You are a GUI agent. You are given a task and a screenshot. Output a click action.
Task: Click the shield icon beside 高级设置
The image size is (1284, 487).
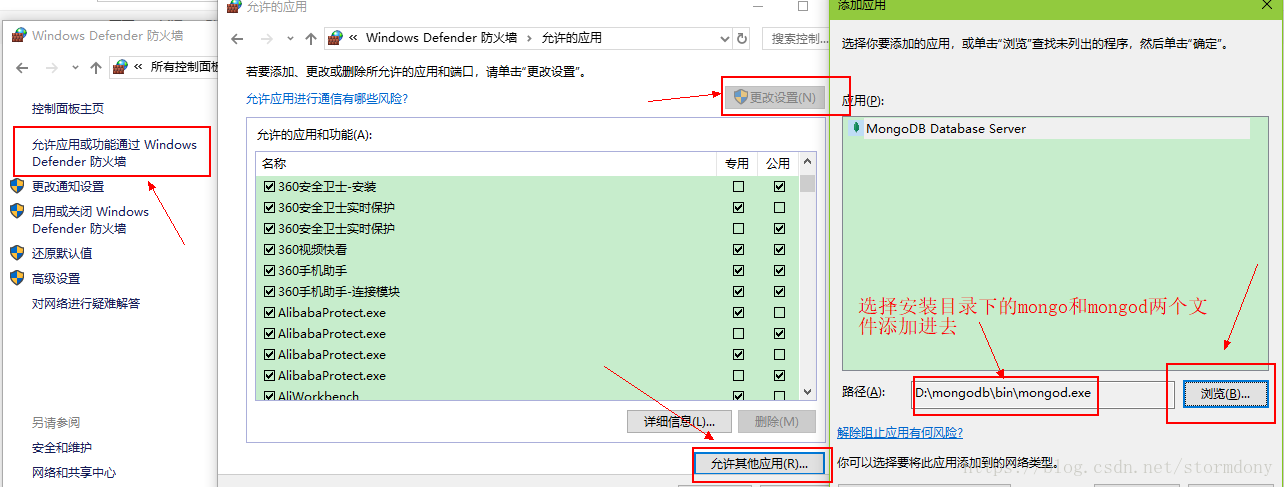pos(17,278)
